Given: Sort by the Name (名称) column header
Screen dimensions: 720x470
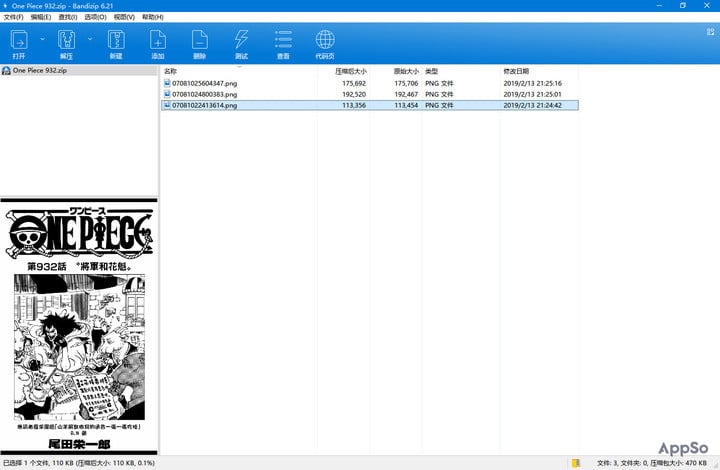Looking at the screenshot, I should (x=239, y=71).
